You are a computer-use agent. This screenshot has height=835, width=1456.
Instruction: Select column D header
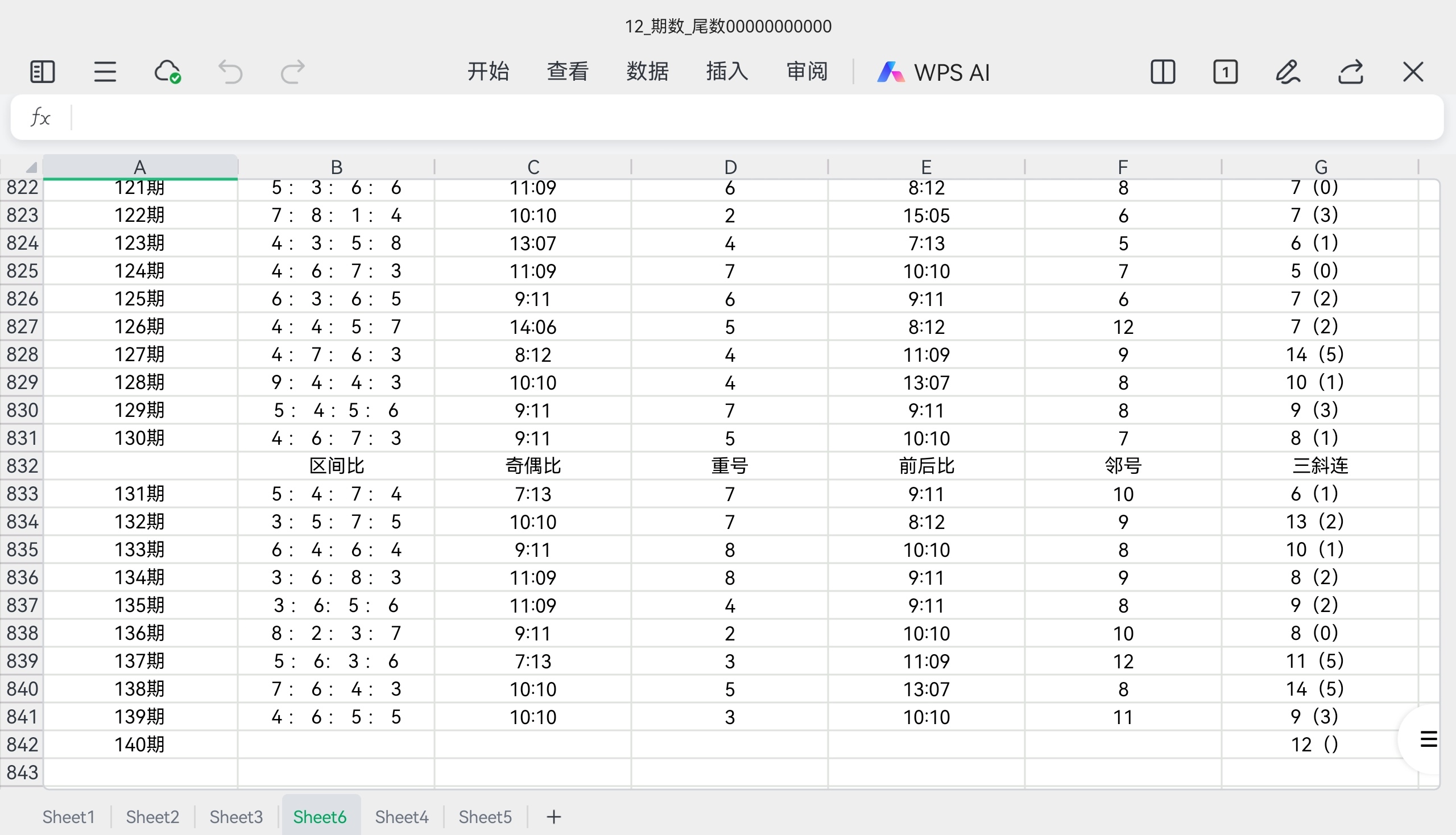click(730, 167)
